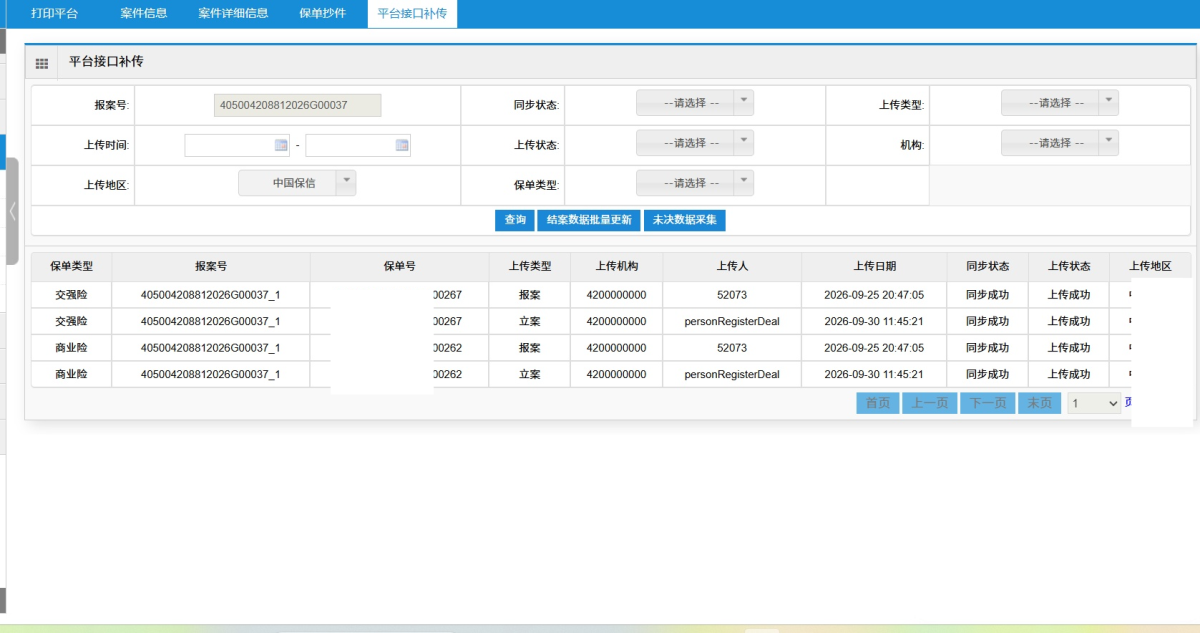Open the 打印平台 tab
Image resolution: width=1200 pixels, height=633 pixels.
tap(54, 14)
